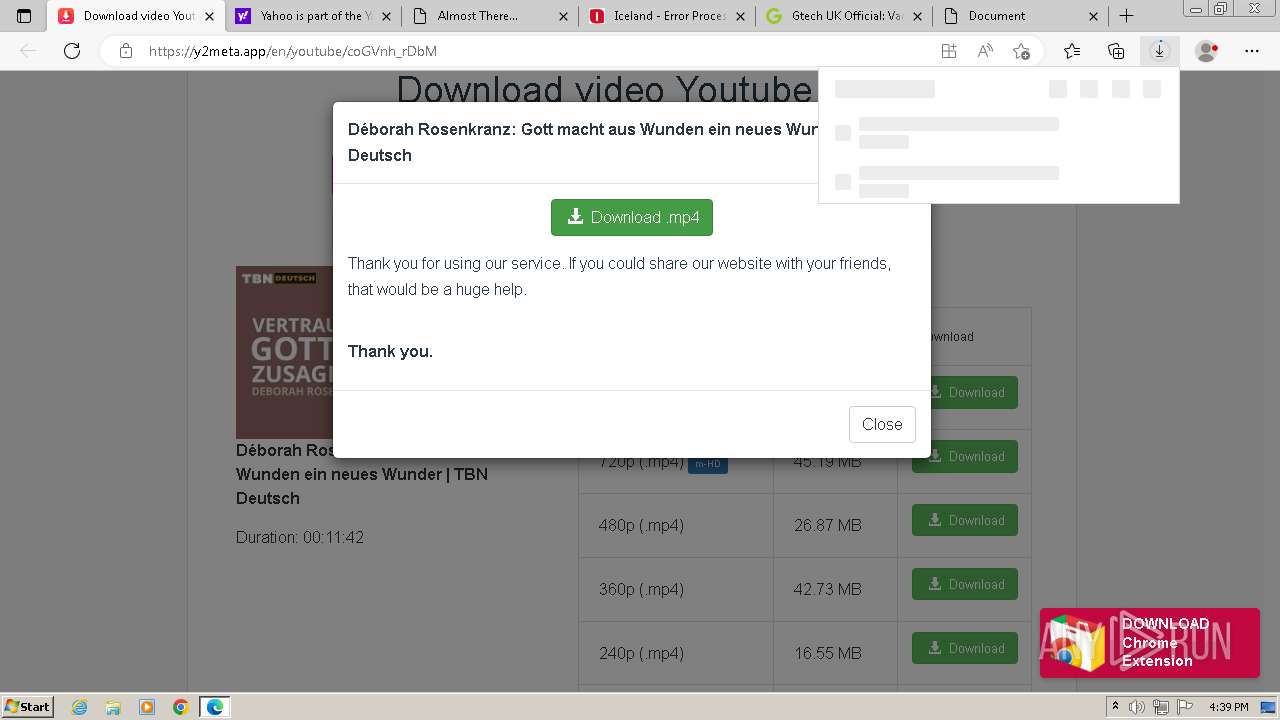
Task: Close the Document tab
Action: click(1094, 16)
